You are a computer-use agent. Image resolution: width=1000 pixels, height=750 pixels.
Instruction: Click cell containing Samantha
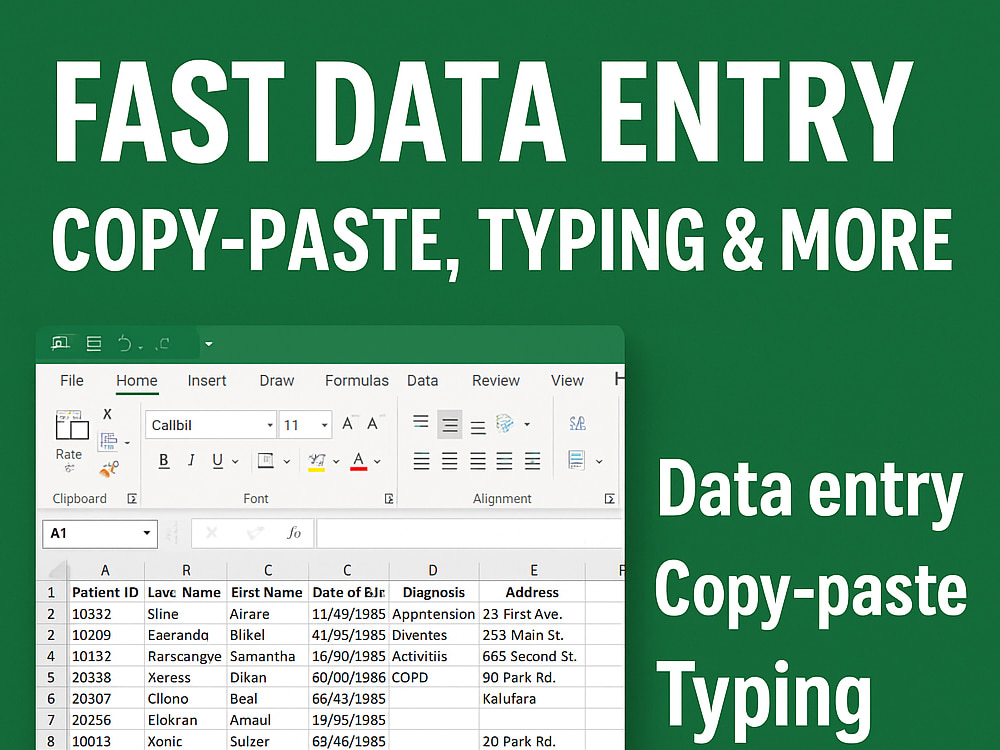pos(267,656)
